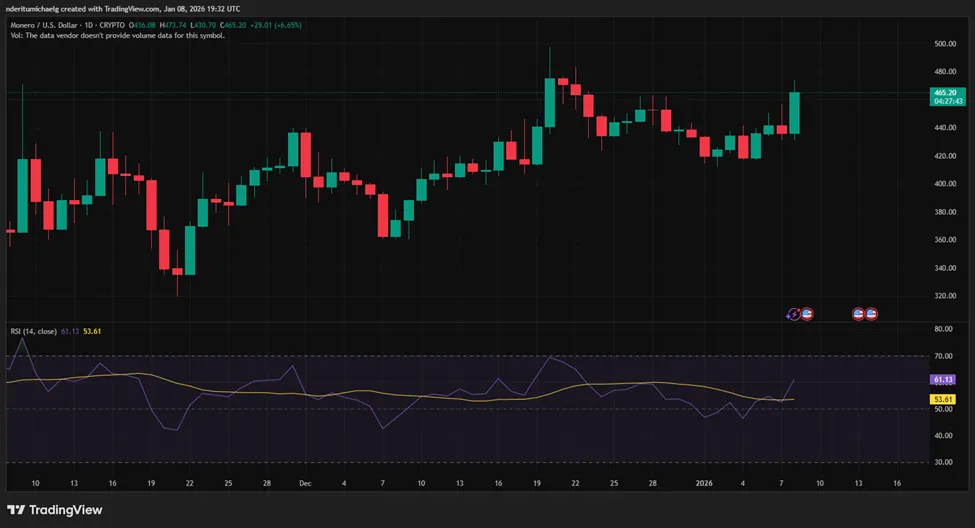Click the RSI (14, close) indicator legend
The width and height of the screenshot is (975, 528).
33,331
